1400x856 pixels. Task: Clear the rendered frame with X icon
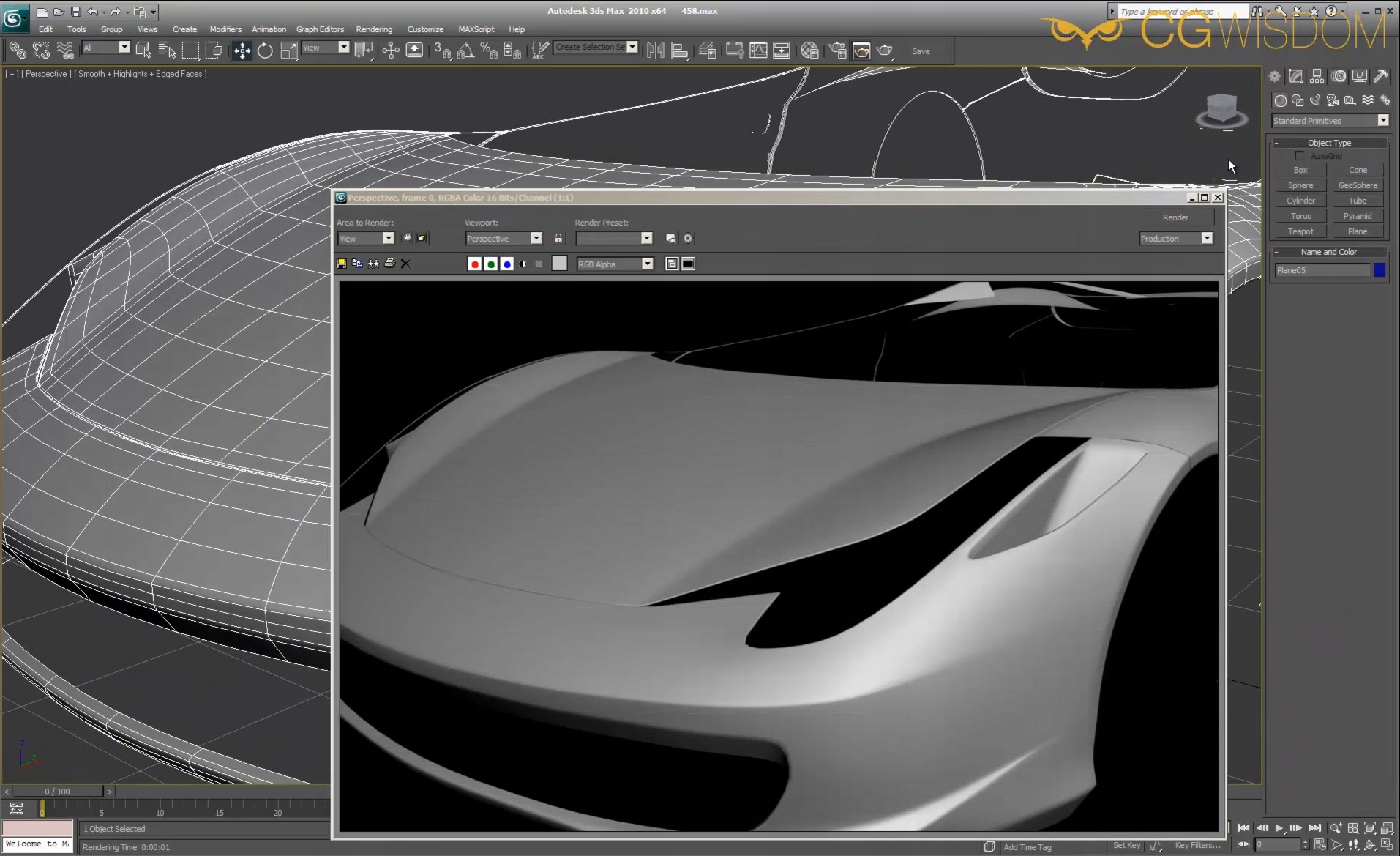405,264
